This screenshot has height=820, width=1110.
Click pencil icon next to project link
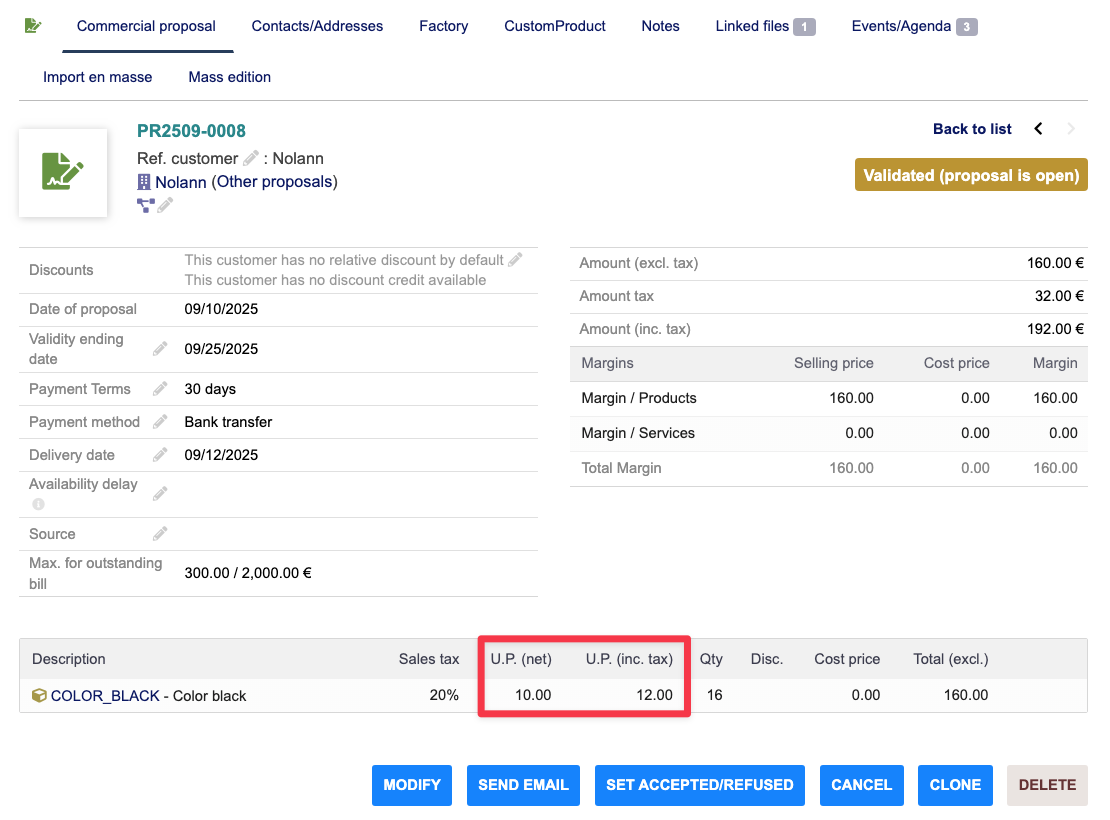click(165, 205)
